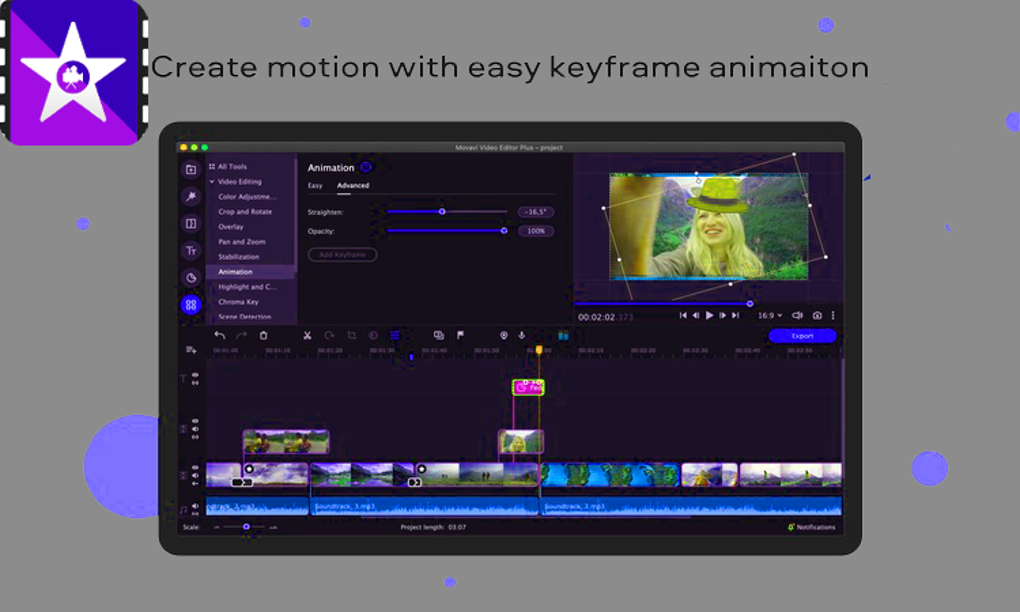Screen dimensions: 1020x612
Task: Open the Transitions sidebar icon
Action: 191,224
